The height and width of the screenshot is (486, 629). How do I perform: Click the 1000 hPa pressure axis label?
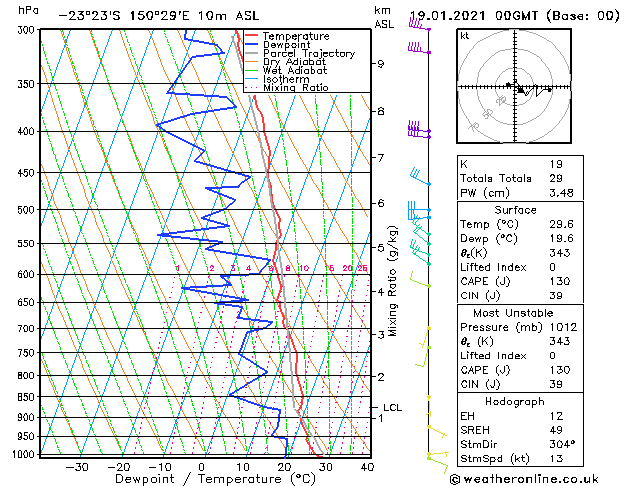click(x=24, y=454)
